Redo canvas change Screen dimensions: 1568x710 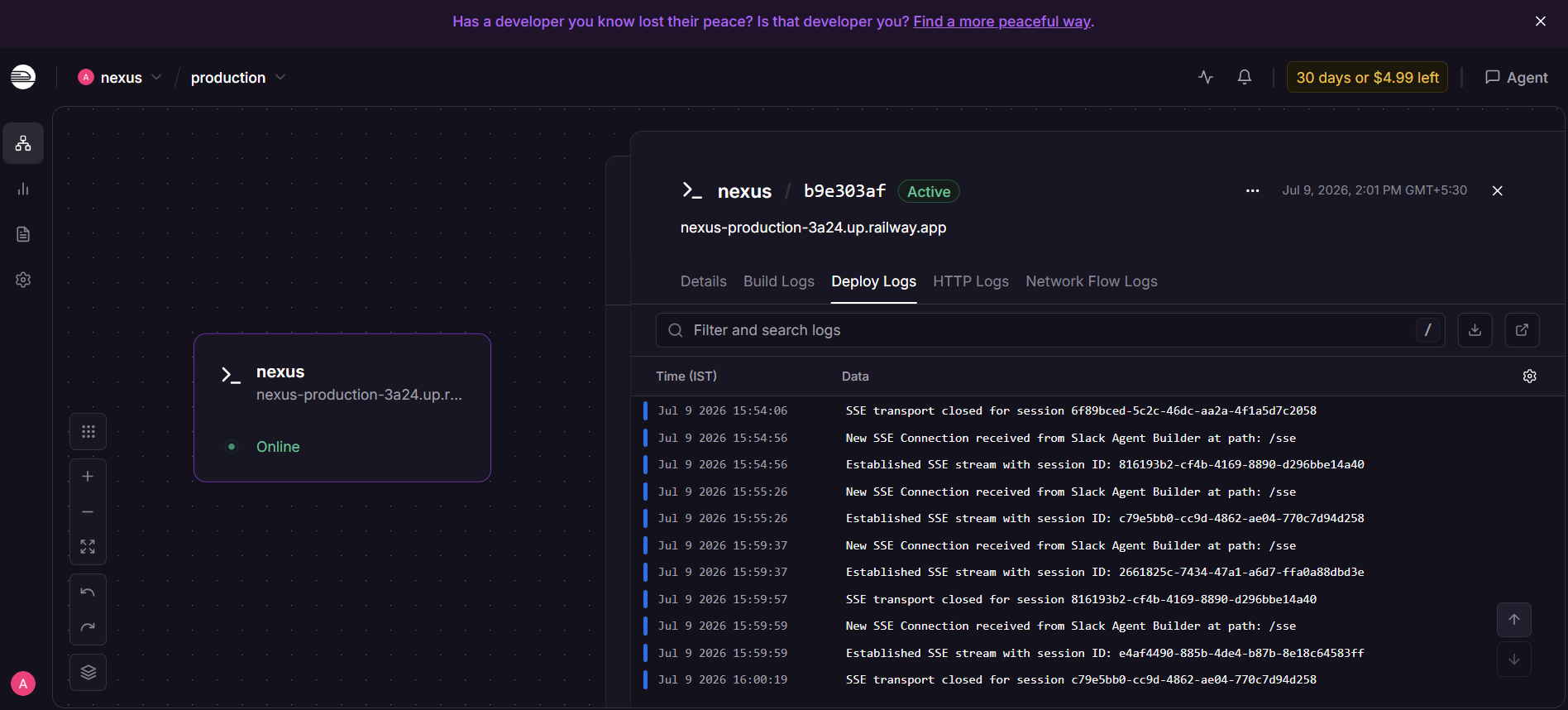coord(88,627)
